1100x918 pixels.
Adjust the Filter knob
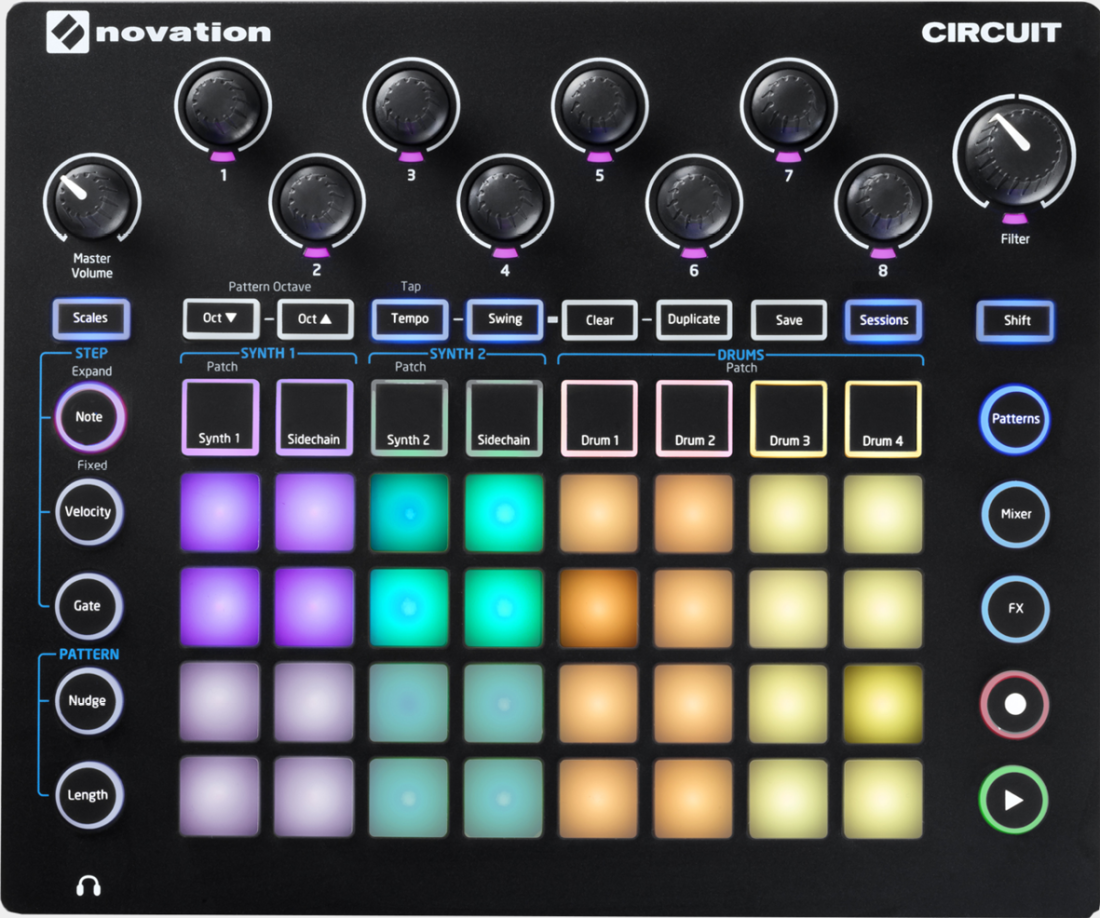click(1015, 155)
